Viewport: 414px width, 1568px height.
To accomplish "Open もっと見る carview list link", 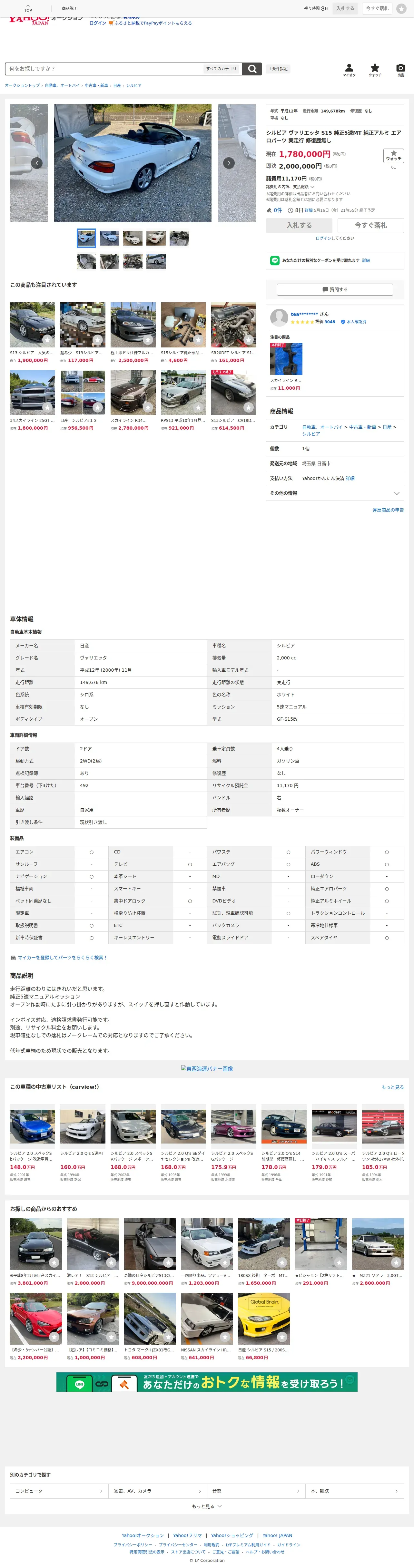I will pyautogui.click(x=393, y=1087).
